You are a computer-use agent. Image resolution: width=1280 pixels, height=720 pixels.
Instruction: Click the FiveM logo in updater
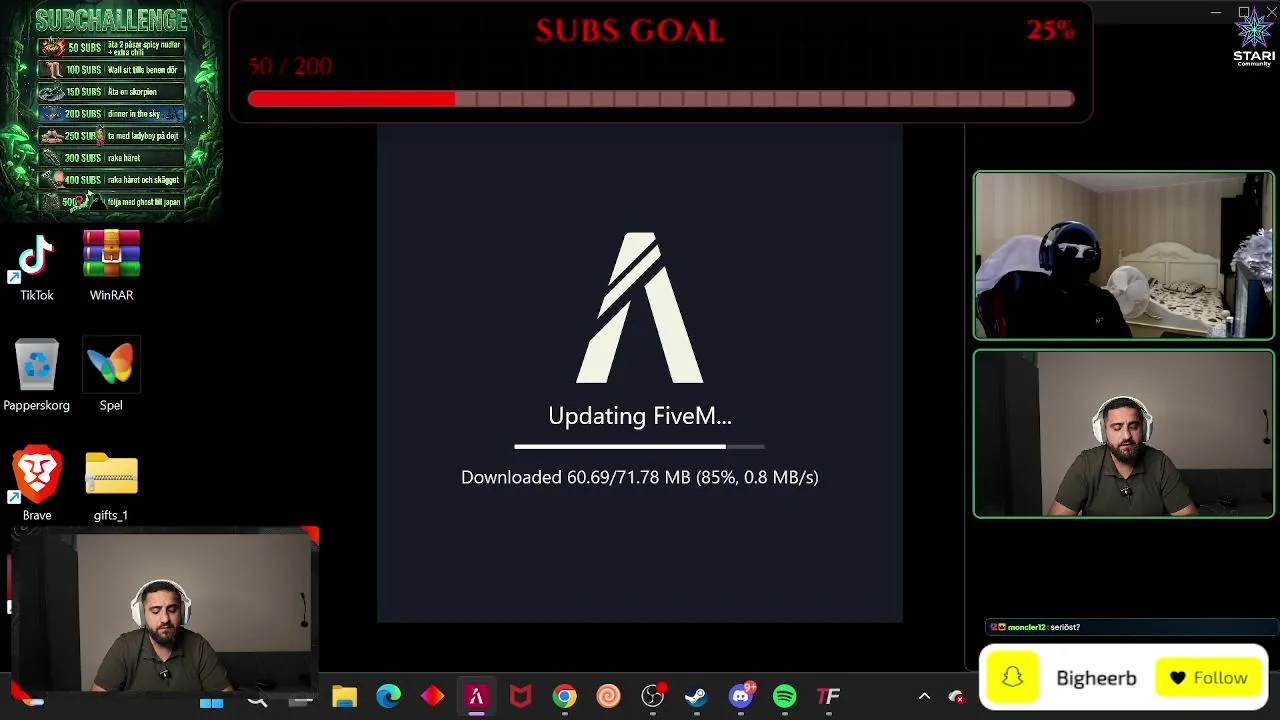640,308
